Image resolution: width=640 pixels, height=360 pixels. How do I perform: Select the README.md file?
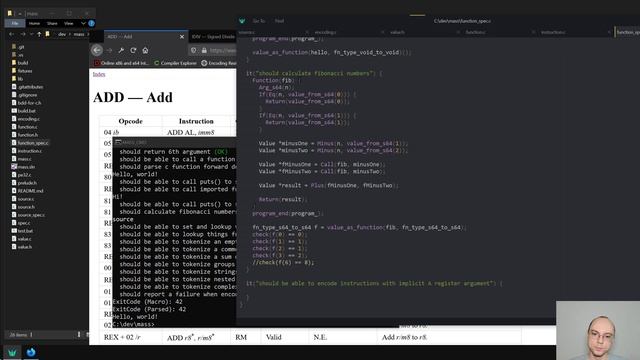pos(27,191)
